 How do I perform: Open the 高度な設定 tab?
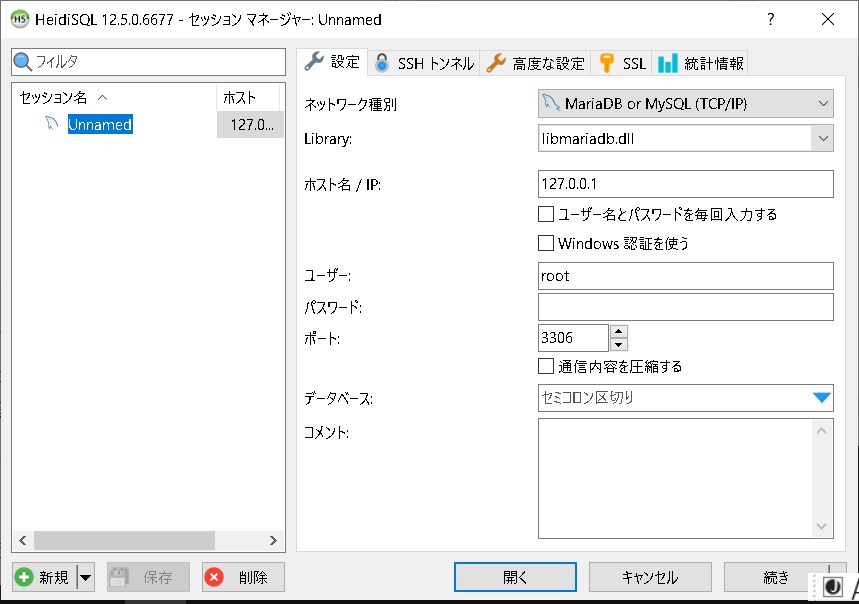click(x=535, y=64)
